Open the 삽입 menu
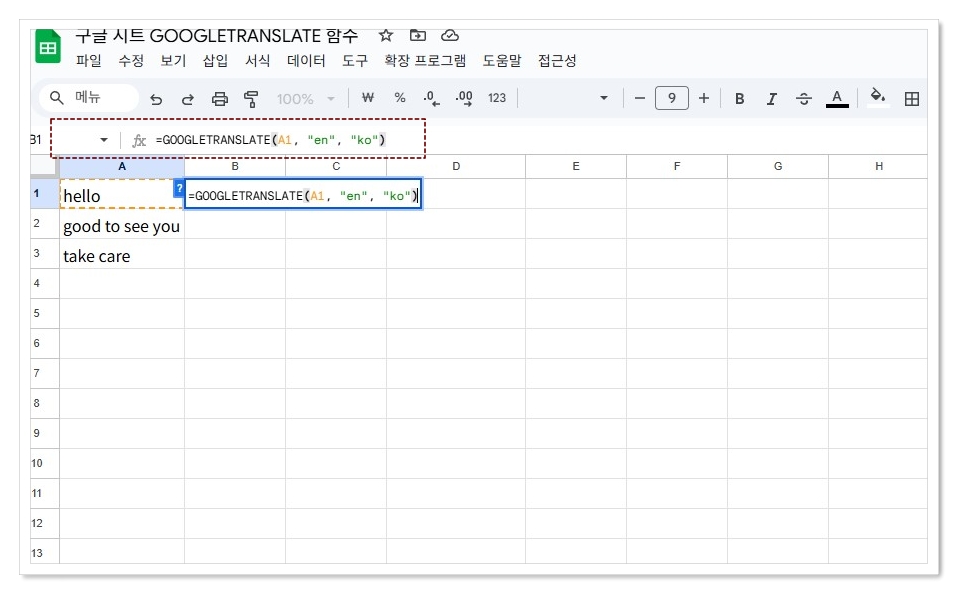The image size is (958, 594). point(215,60)
